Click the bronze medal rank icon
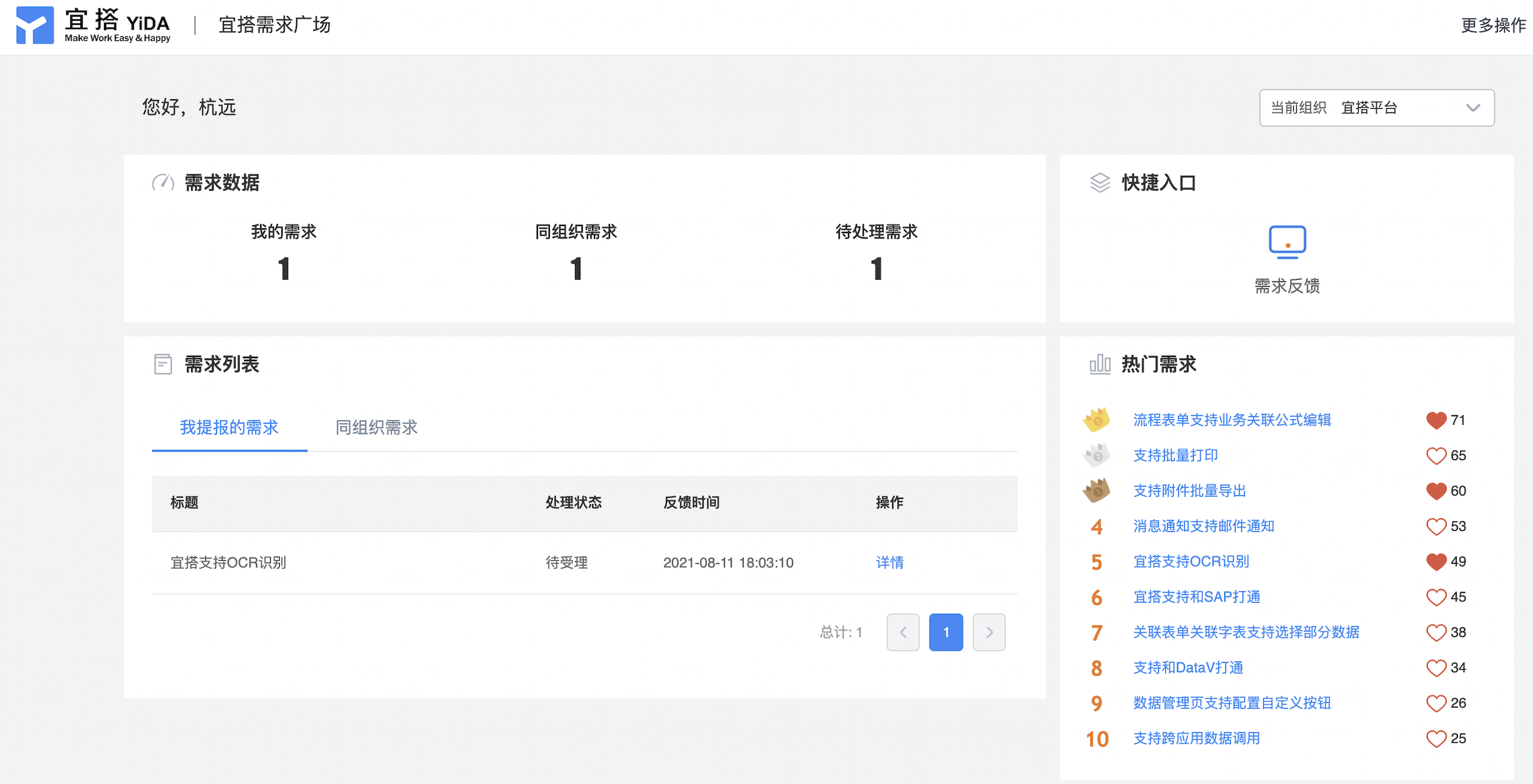1533x784 pixels. (1096, 491)
